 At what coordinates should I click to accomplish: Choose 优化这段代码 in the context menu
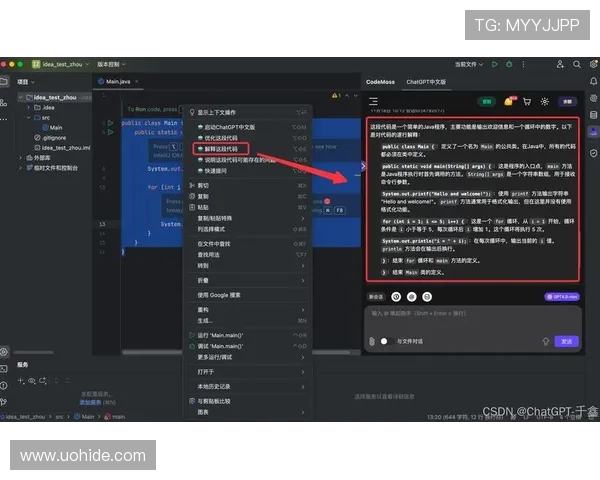pos(218,138)
